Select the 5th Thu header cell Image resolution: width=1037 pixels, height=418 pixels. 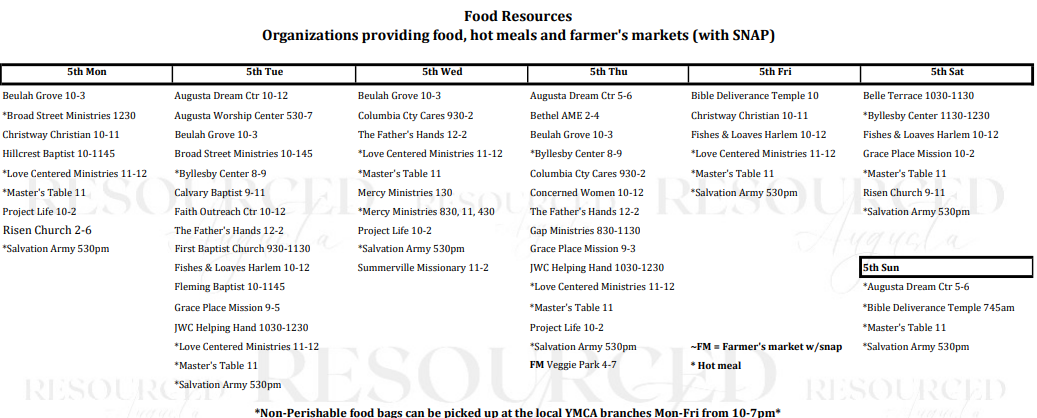pos(608,72)
